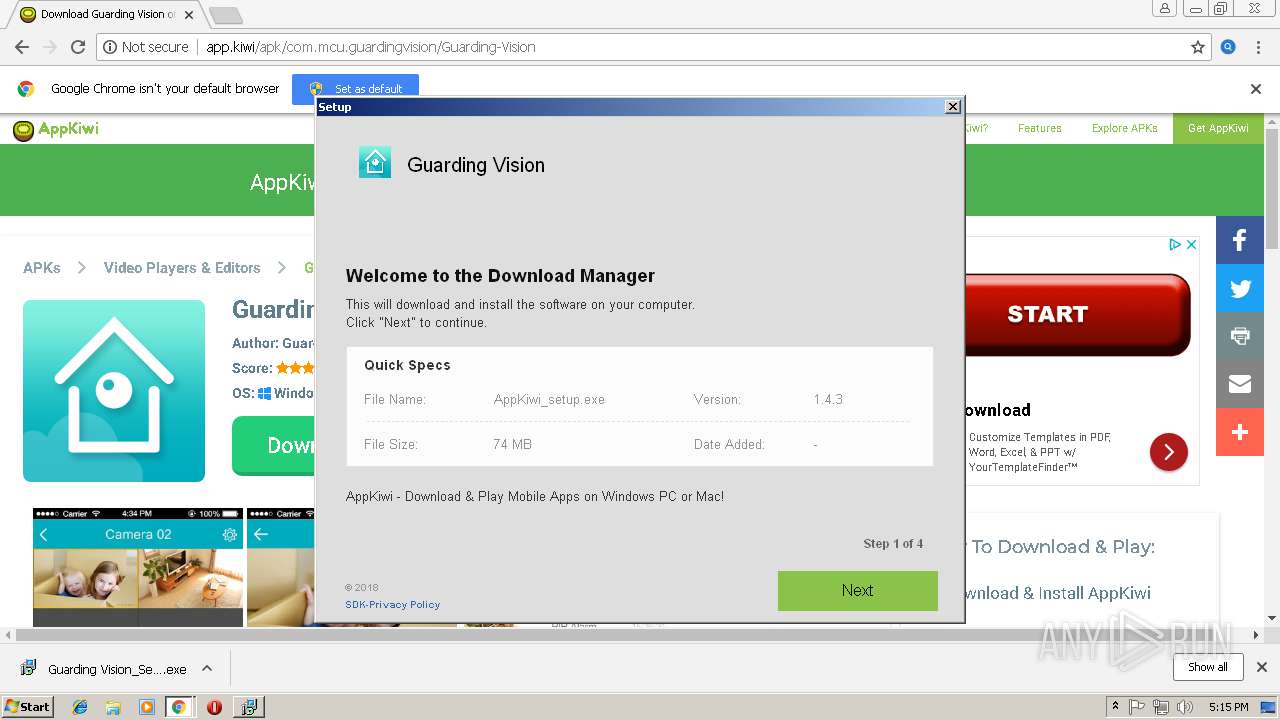Open Windows Explorer from taskbar
The width and height of the screenshot is (1280, 720).
[113, 707]
